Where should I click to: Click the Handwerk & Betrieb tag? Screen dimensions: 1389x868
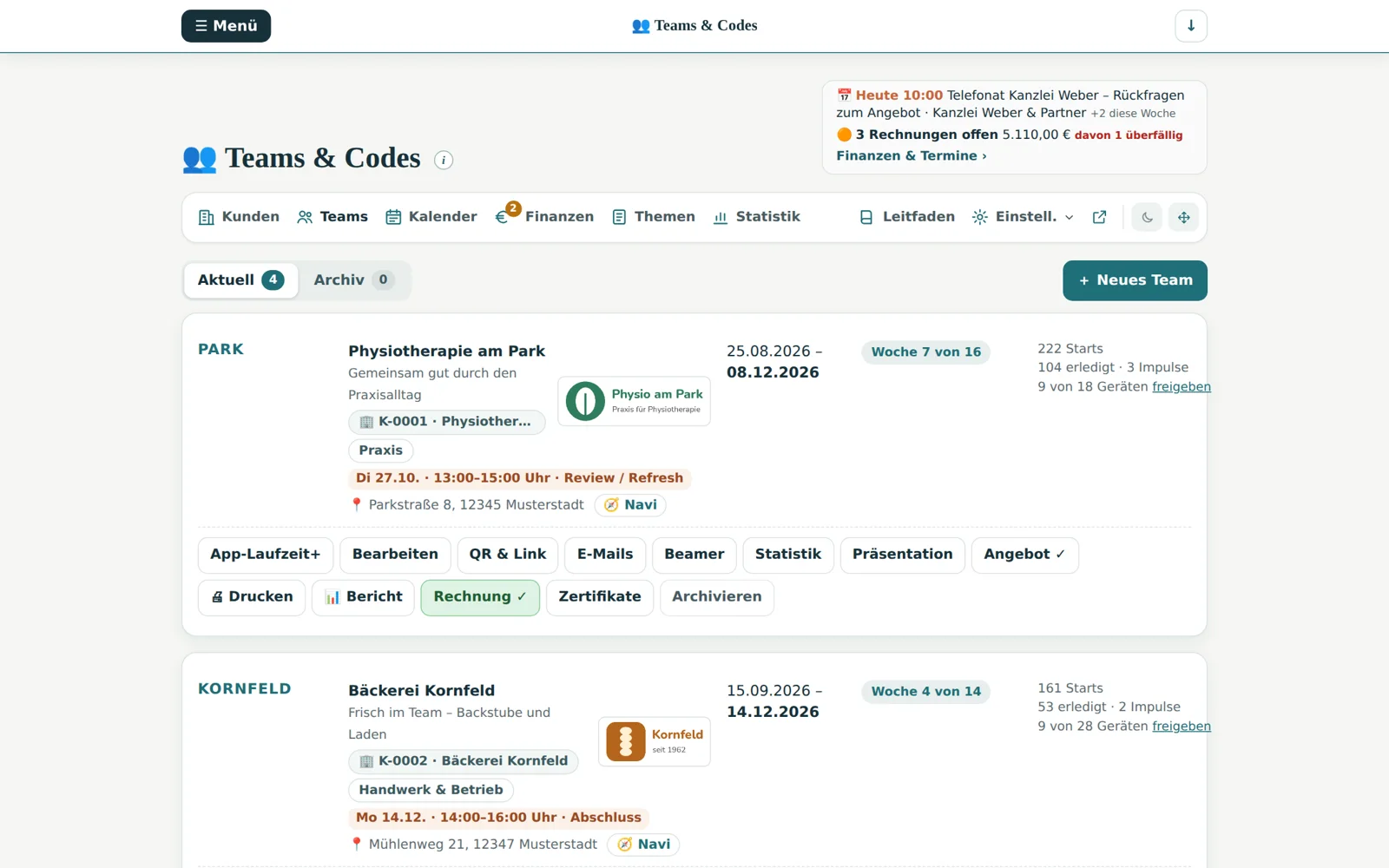[x=431, y=790]
